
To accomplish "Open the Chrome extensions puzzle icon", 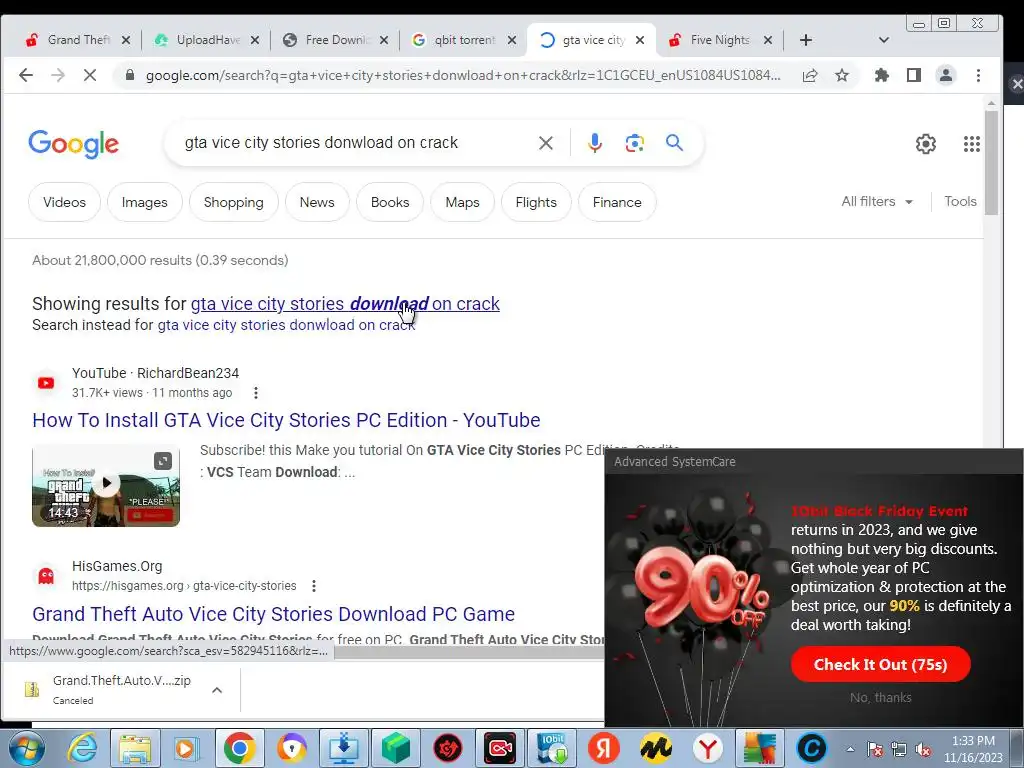I will (x=882, y=75).
